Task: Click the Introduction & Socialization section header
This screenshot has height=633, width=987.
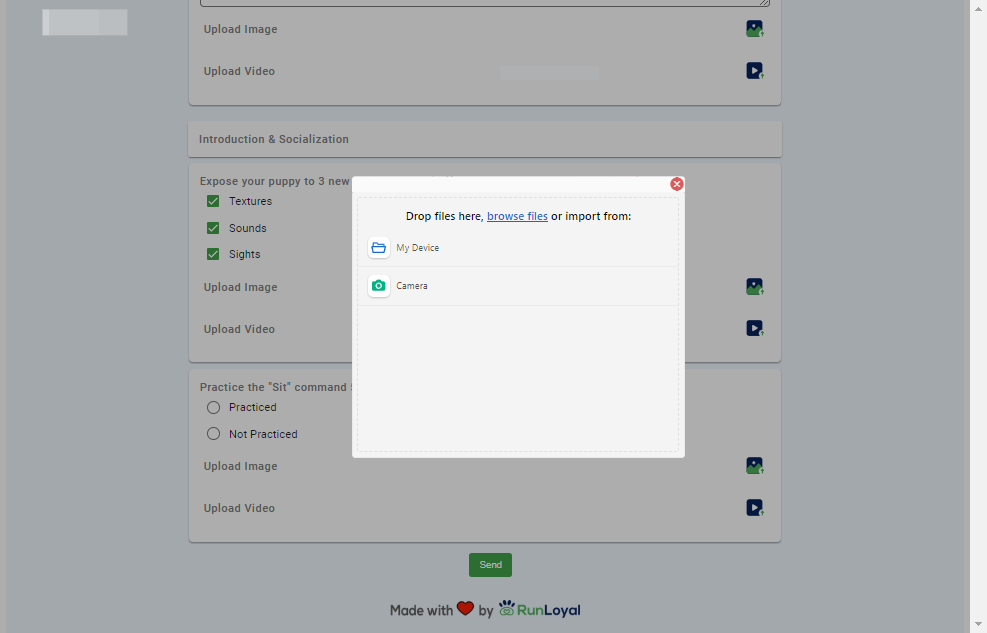Action: (x=485, y=139)
